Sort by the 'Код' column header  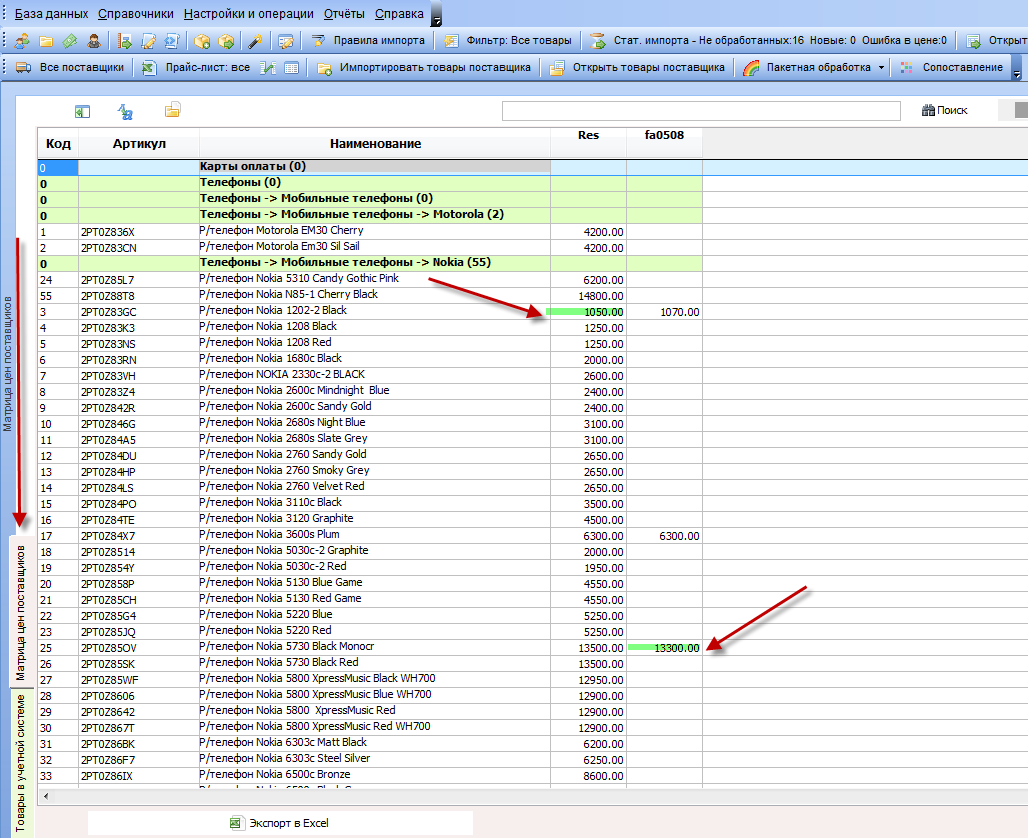click(x=58, y=144)
